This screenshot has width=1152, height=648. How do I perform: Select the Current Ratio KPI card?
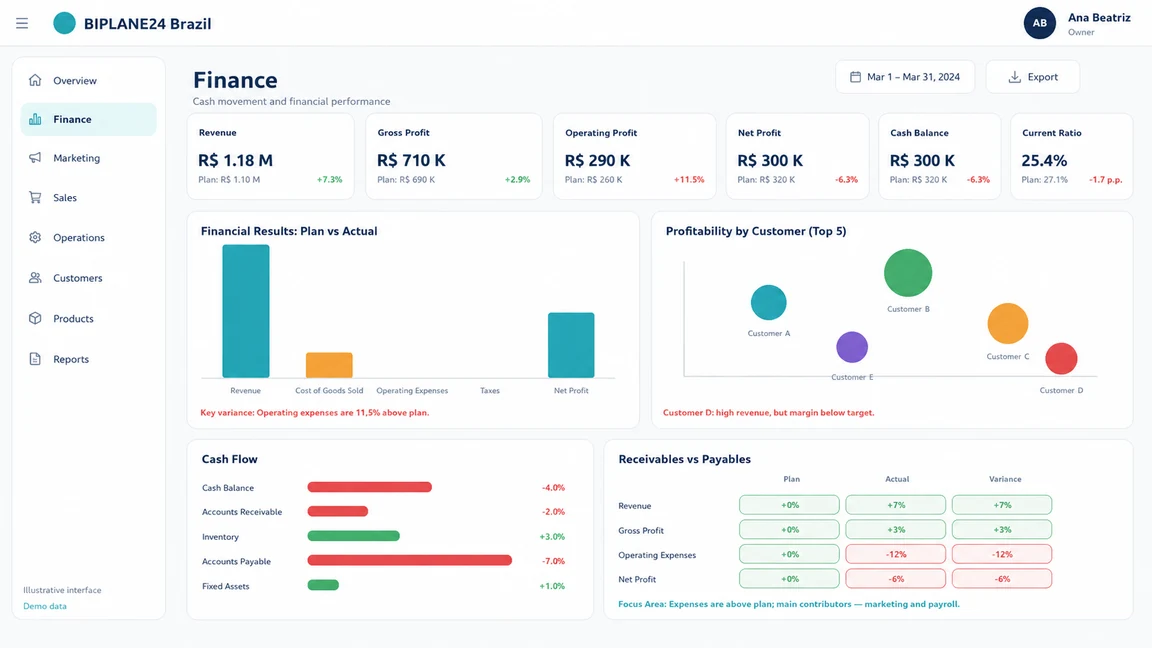pos(1072,156)
